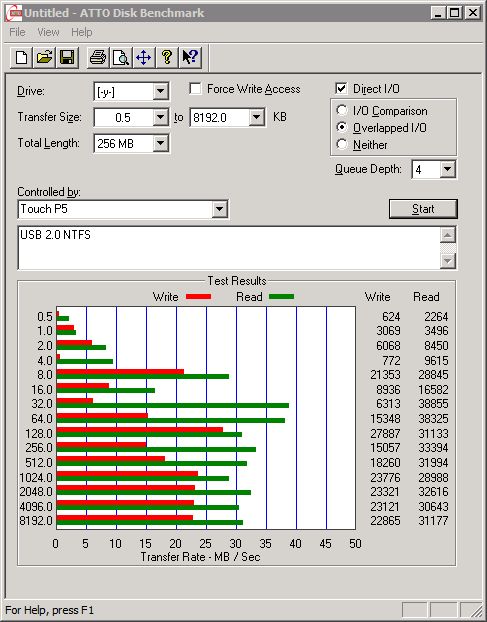Click the four-arrow move icon in toolbar
487x622 pixels.
(144, 58)
